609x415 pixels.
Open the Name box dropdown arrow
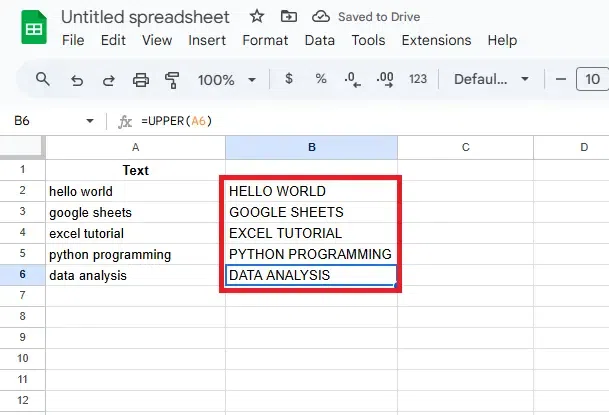tap(90, 121)
